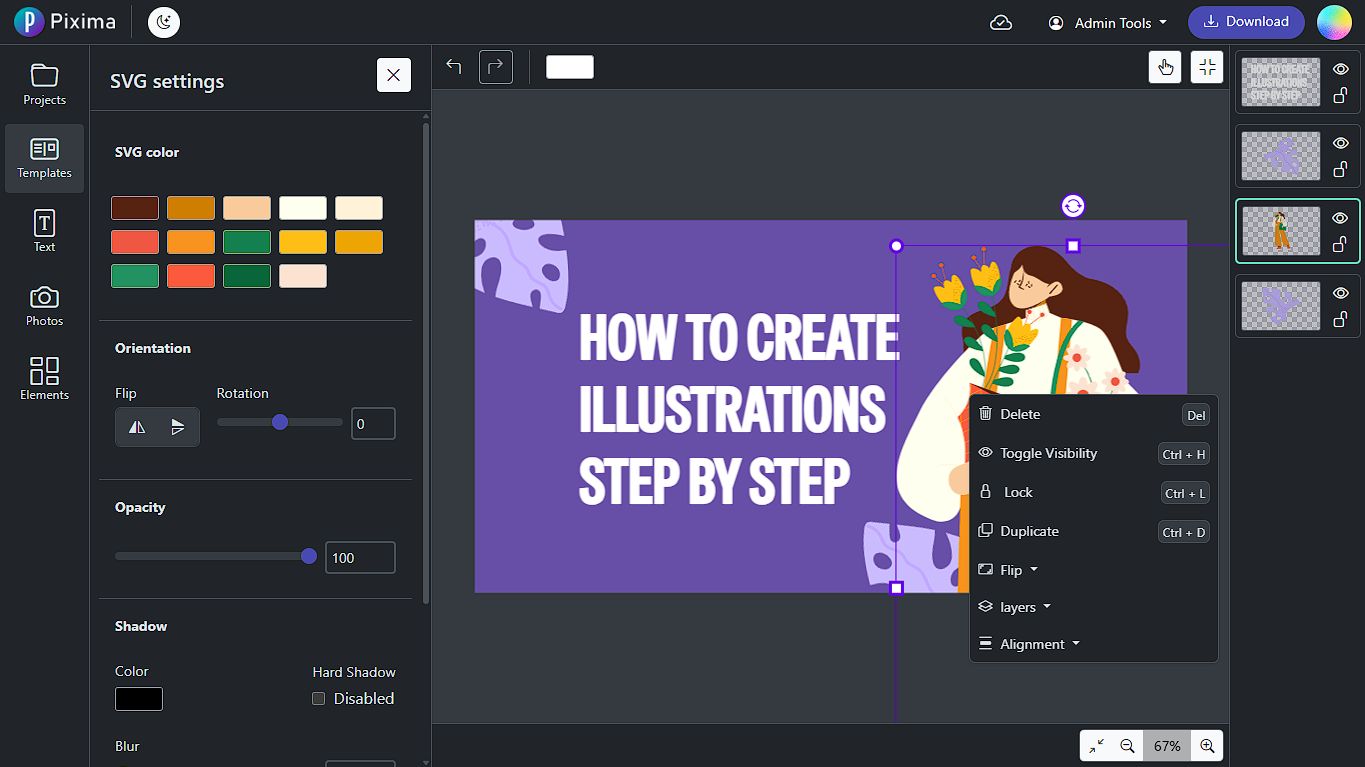Click the zoom in magnifier
Screen dimensions: 1365x767
click(x=1207, y=746)
